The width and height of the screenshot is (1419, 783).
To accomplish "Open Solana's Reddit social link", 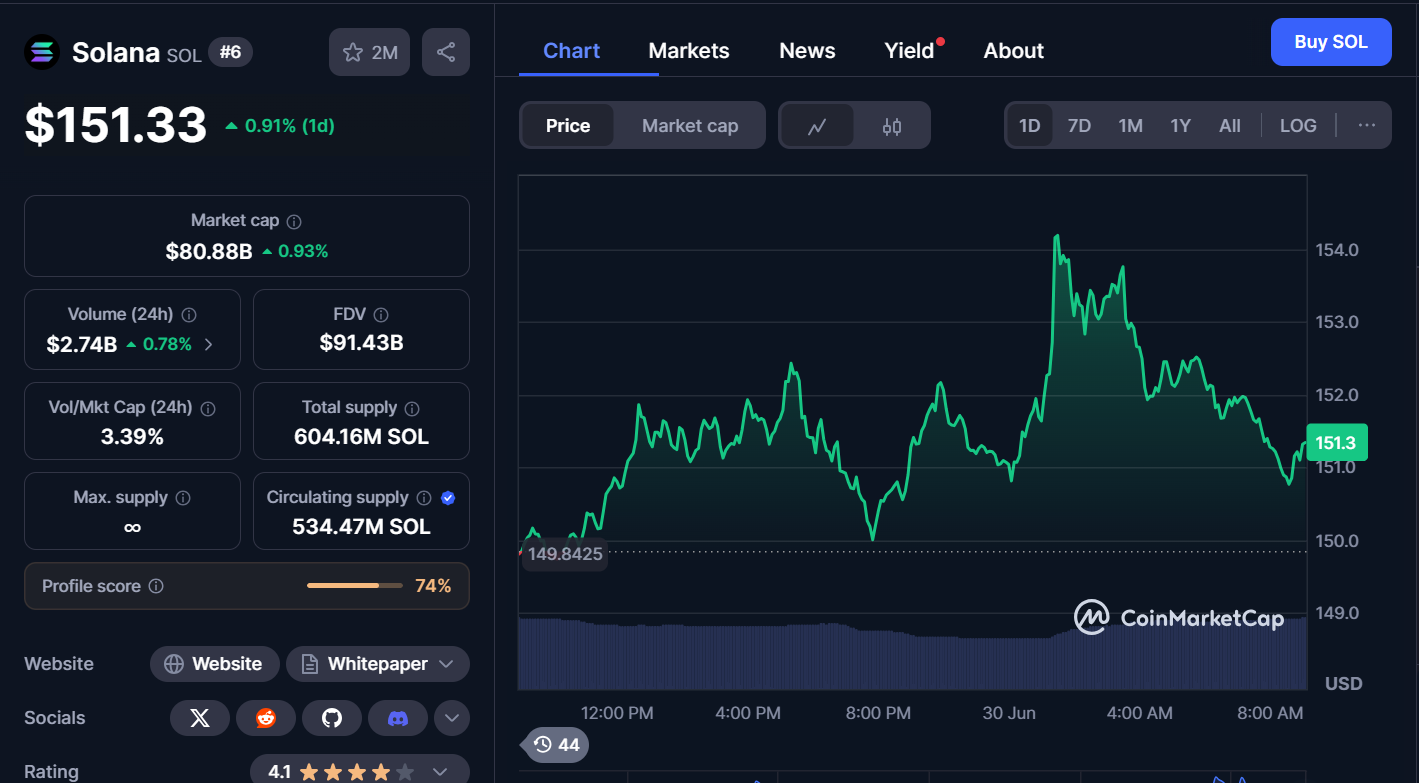I will (x=266, y=718).
